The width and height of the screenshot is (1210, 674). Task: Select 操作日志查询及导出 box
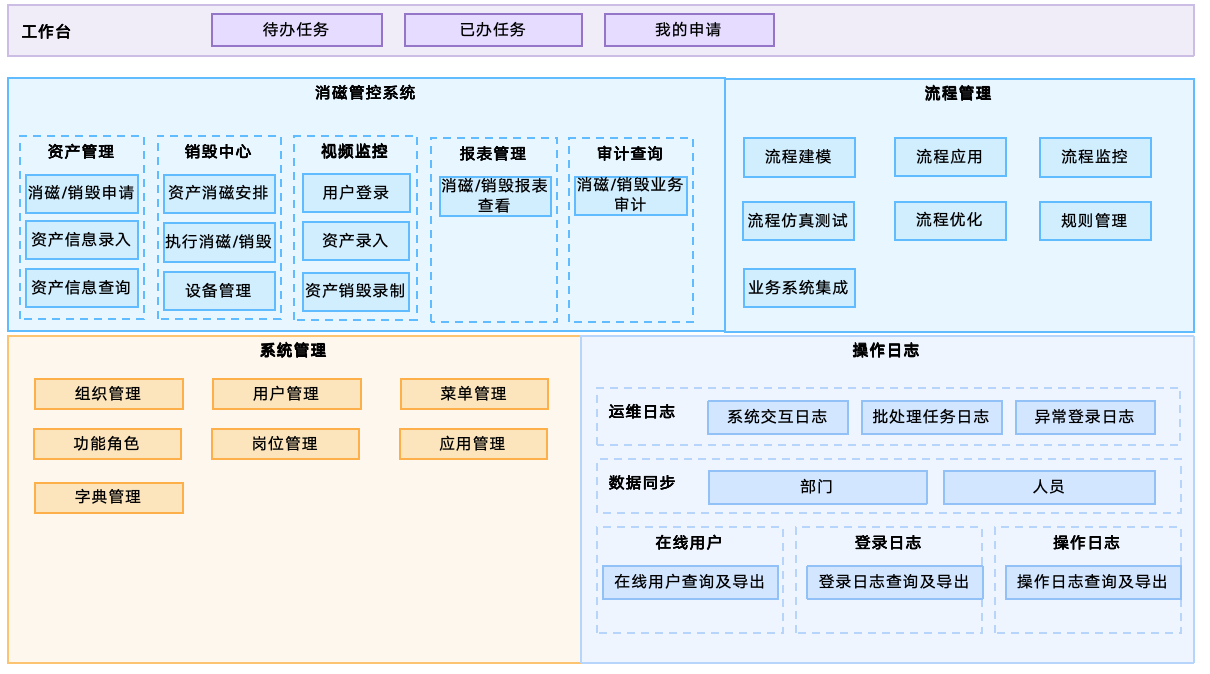pyautogui.click(x=1093, y=583)
